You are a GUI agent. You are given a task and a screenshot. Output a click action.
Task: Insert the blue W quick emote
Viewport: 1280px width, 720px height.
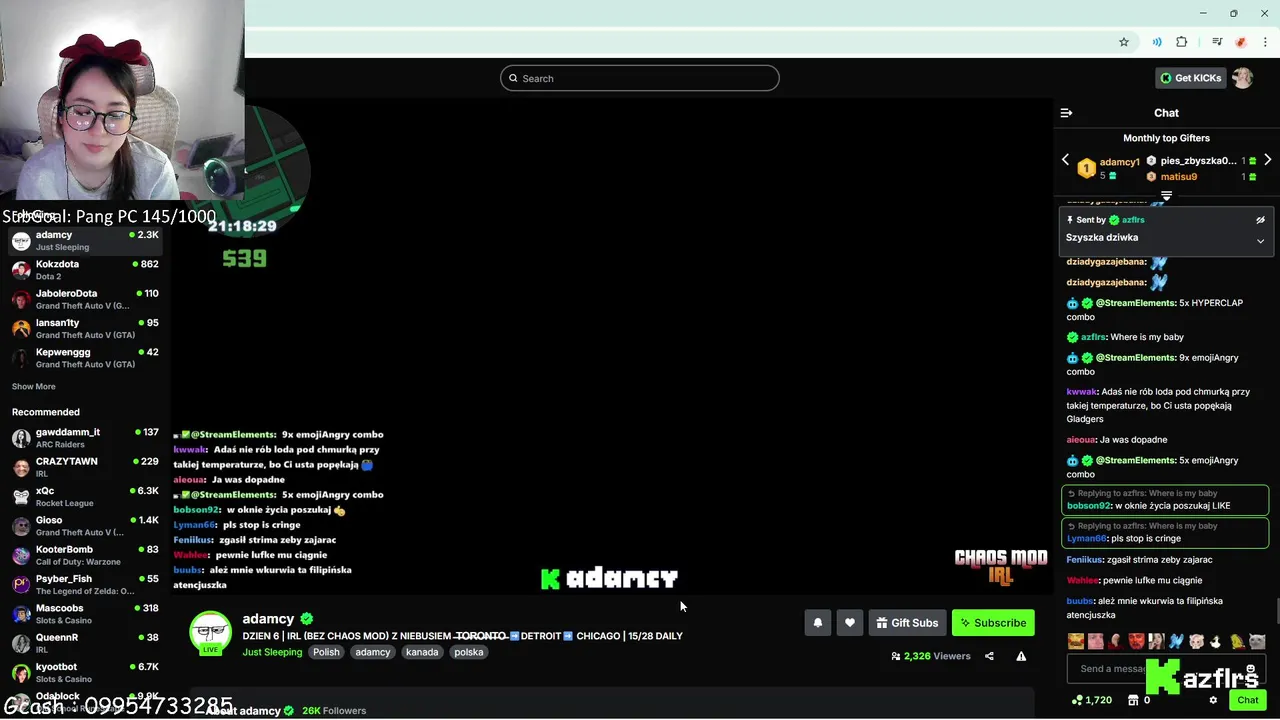click(x=1177, y=641)
